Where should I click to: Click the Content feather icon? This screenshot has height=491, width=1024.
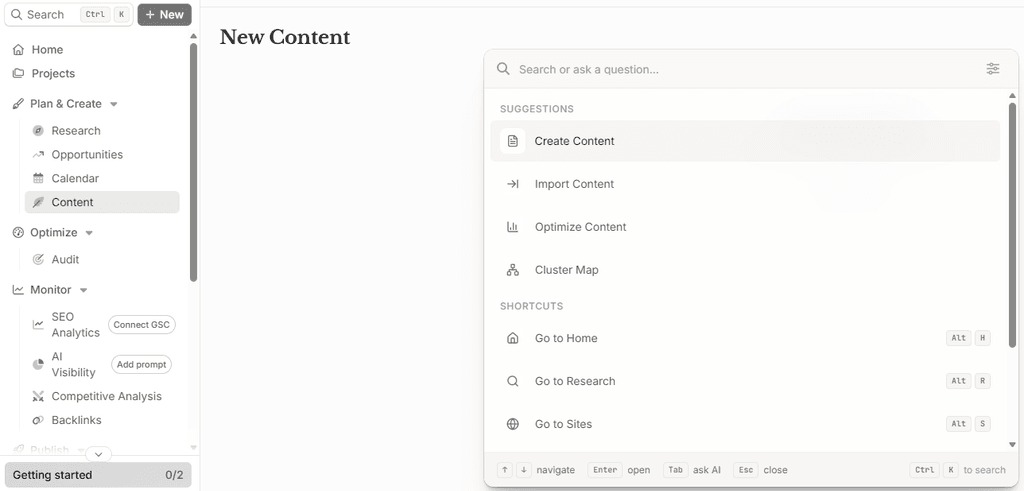(x=39, y=202)
